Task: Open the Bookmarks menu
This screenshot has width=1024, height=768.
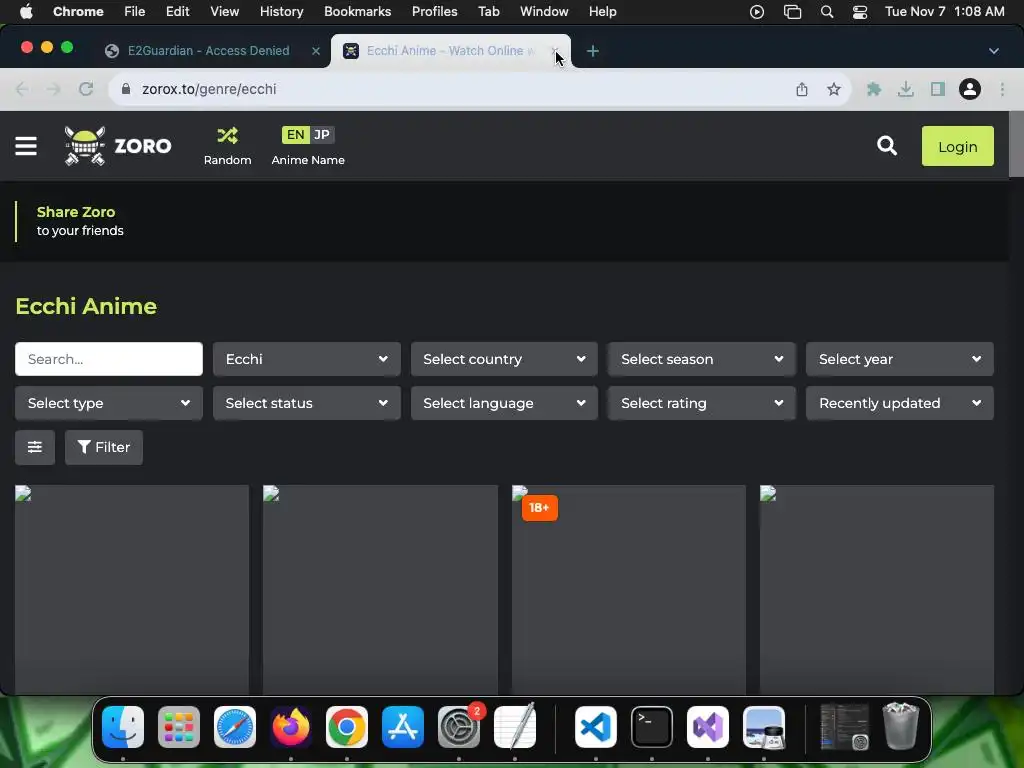Action: [357, 12]
